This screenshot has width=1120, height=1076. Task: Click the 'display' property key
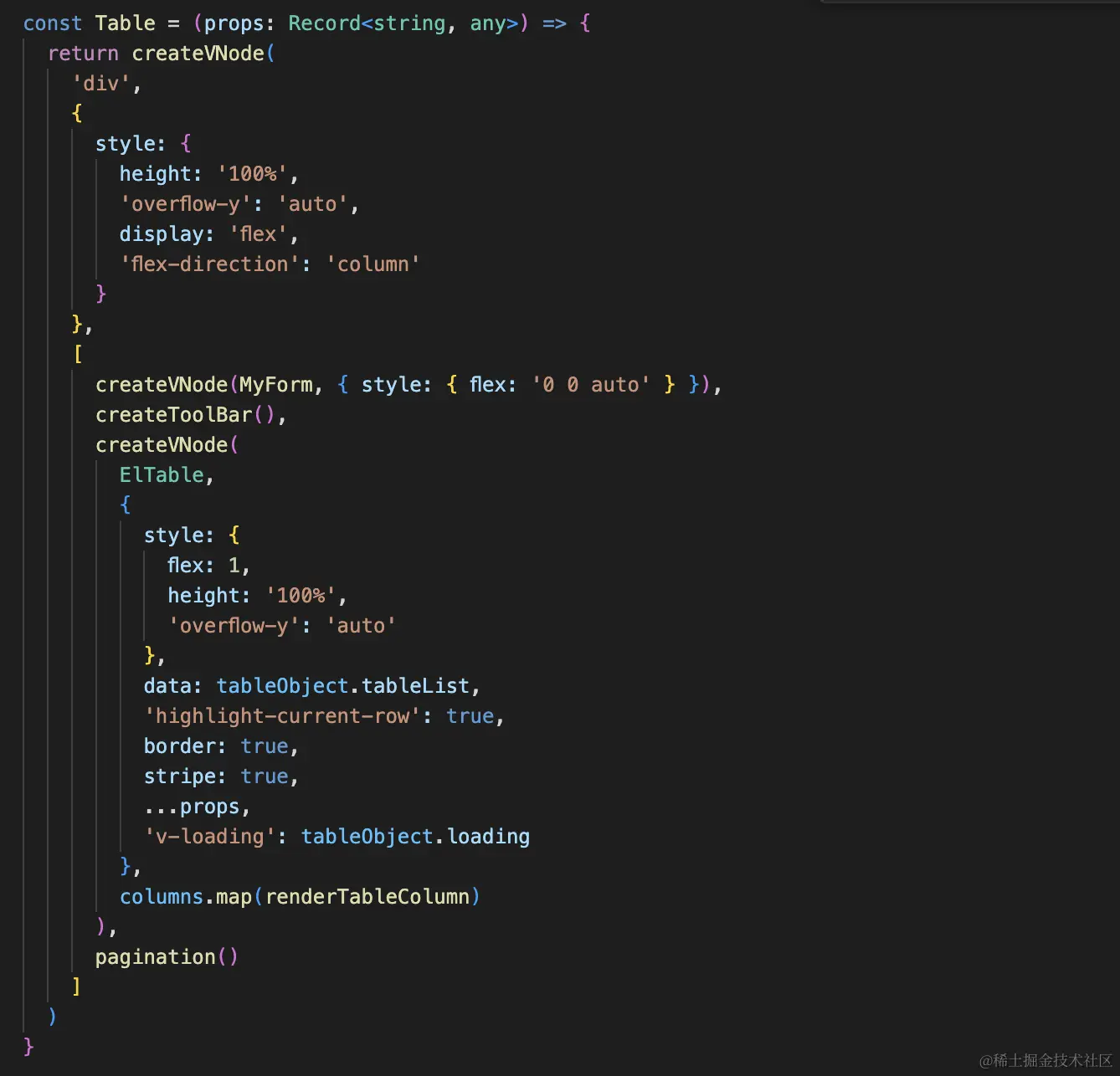click(161, 234)
